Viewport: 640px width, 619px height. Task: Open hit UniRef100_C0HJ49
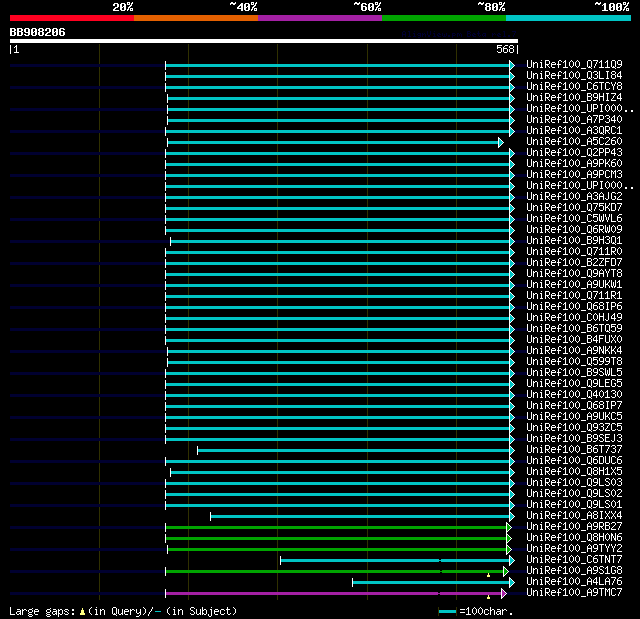pos(574,318)
